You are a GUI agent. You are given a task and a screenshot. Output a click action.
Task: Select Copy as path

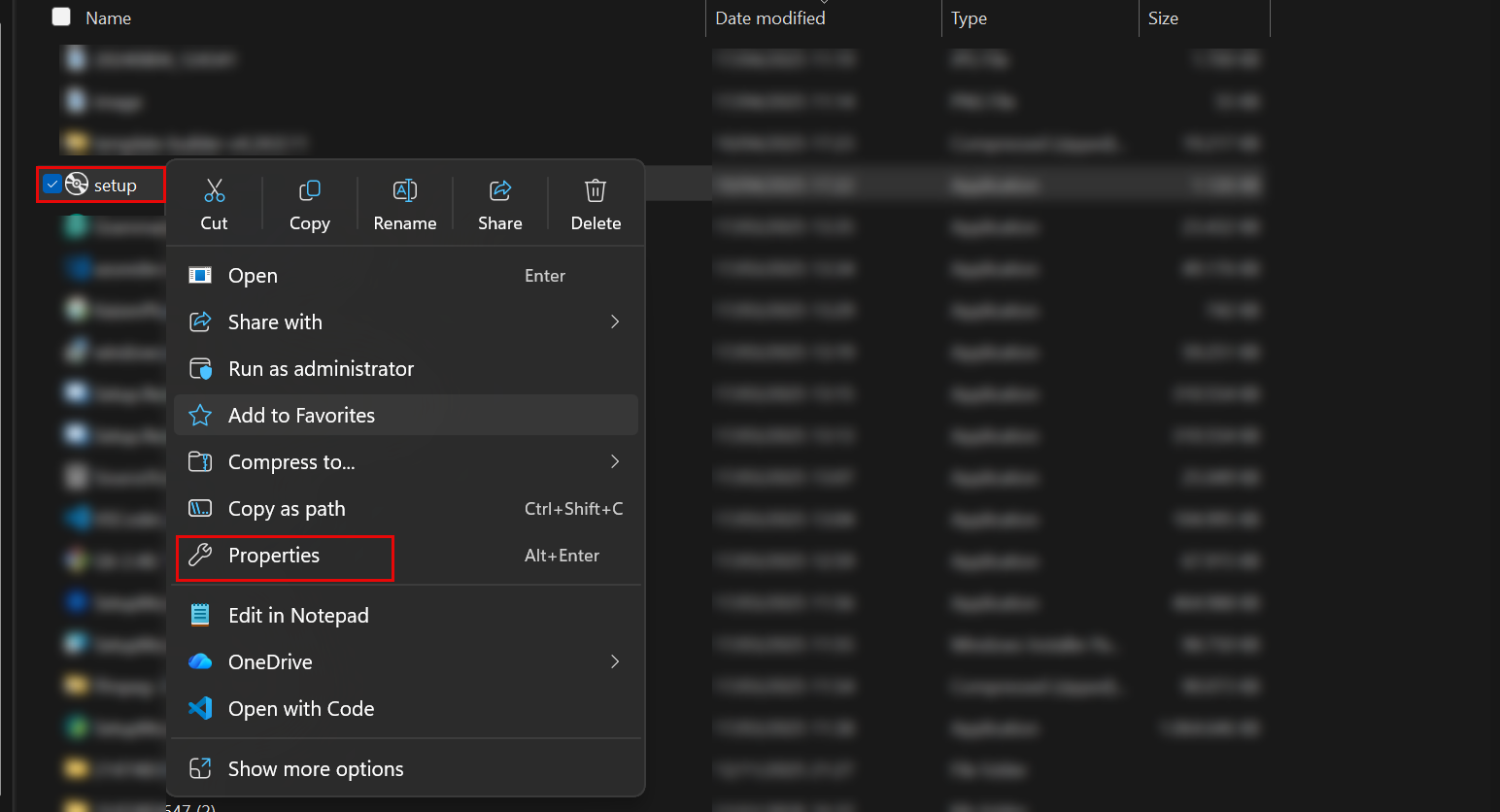click(x=287, y=509)
